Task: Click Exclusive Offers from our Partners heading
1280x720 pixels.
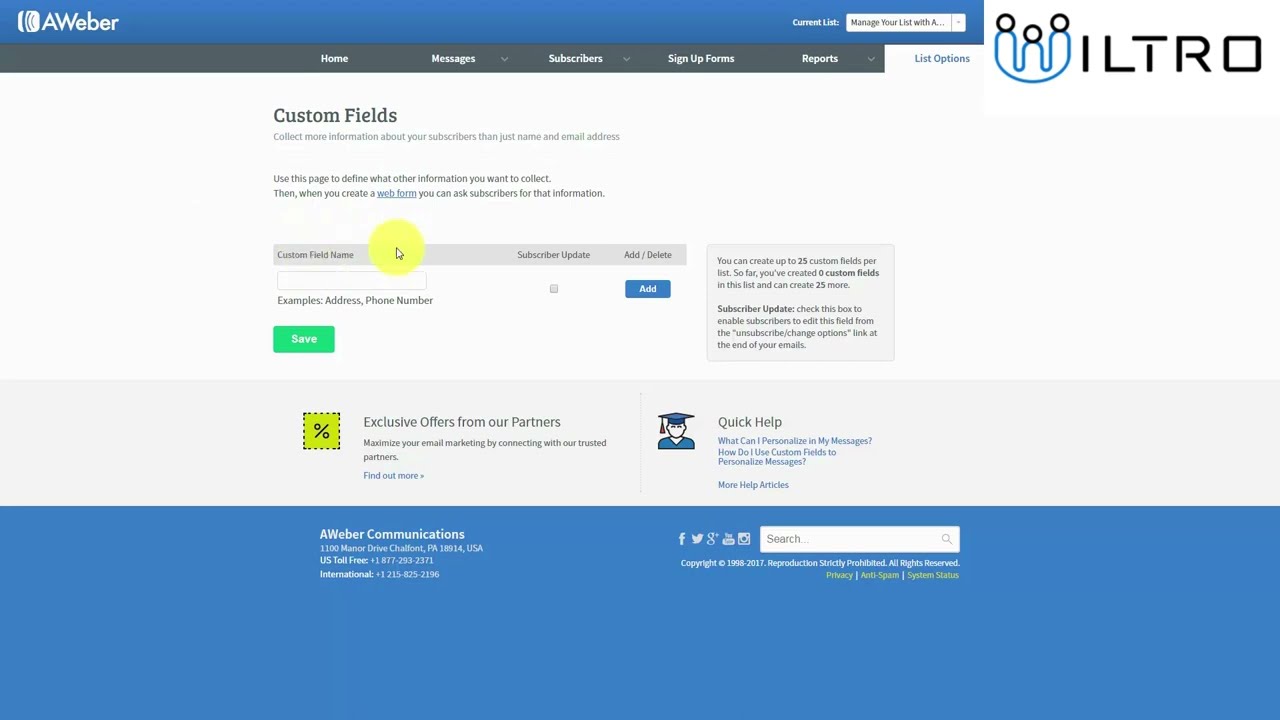Action: [x=462, y=422]
